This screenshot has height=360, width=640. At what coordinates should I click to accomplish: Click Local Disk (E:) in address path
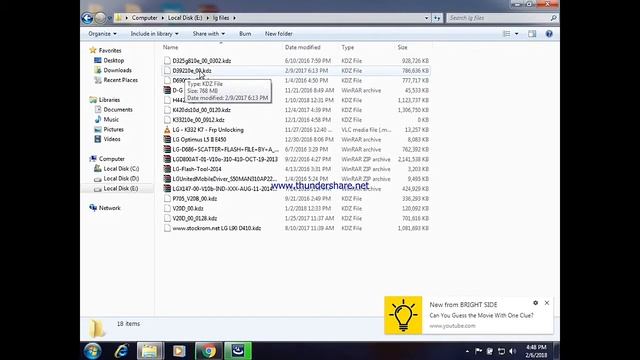(185, 18)
